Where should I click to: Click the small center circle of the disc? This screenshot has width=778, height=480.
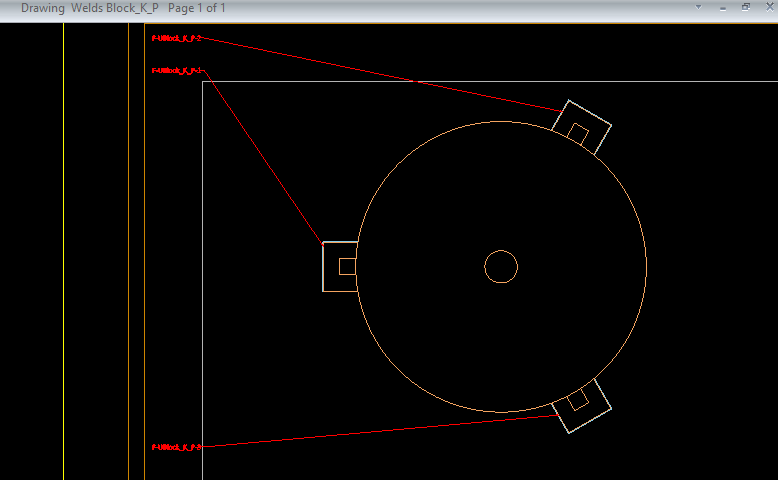tap(500, 267)
